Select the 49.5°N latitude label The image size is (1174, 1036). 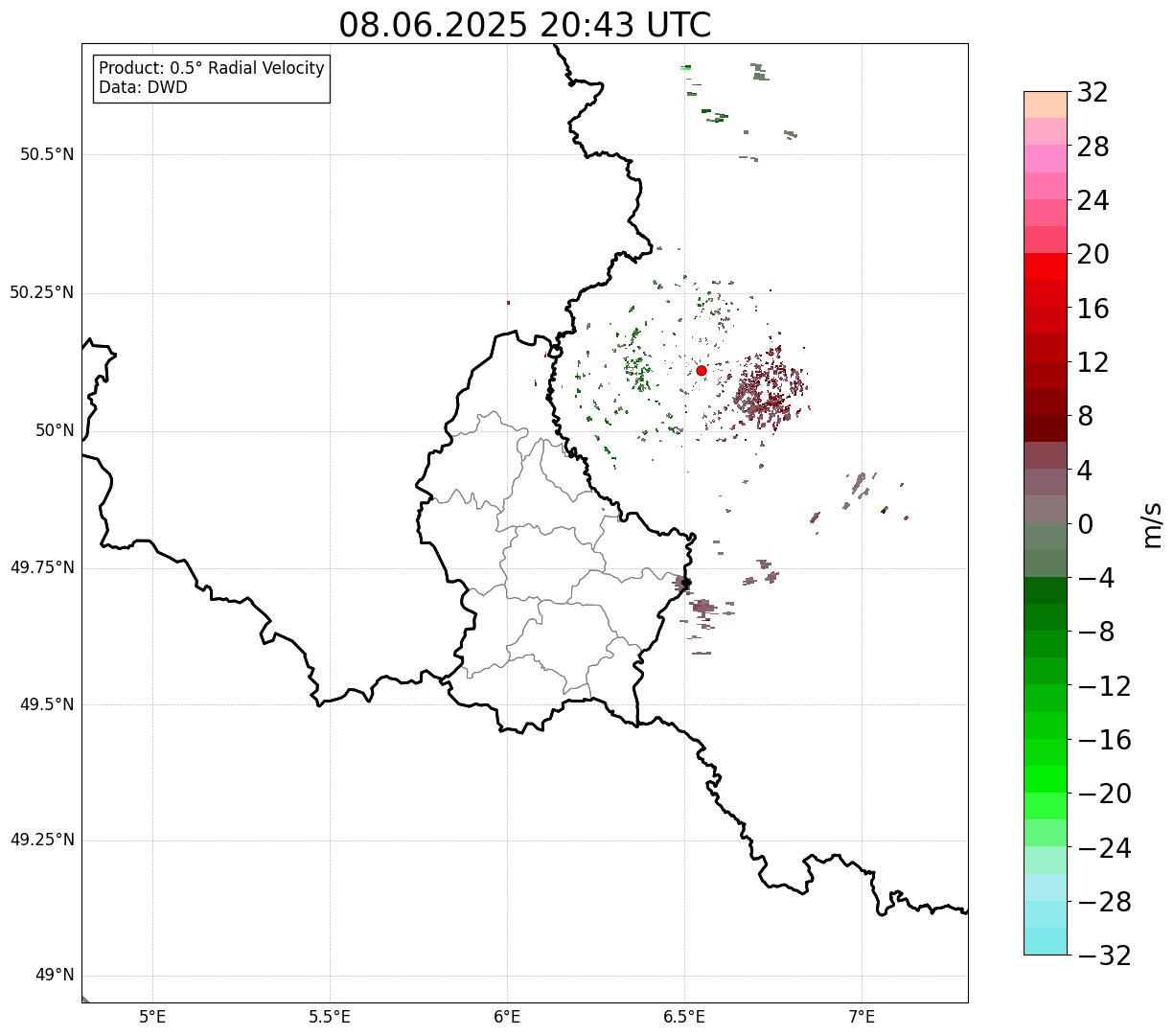pyautogui.click(x=47, y=704)
